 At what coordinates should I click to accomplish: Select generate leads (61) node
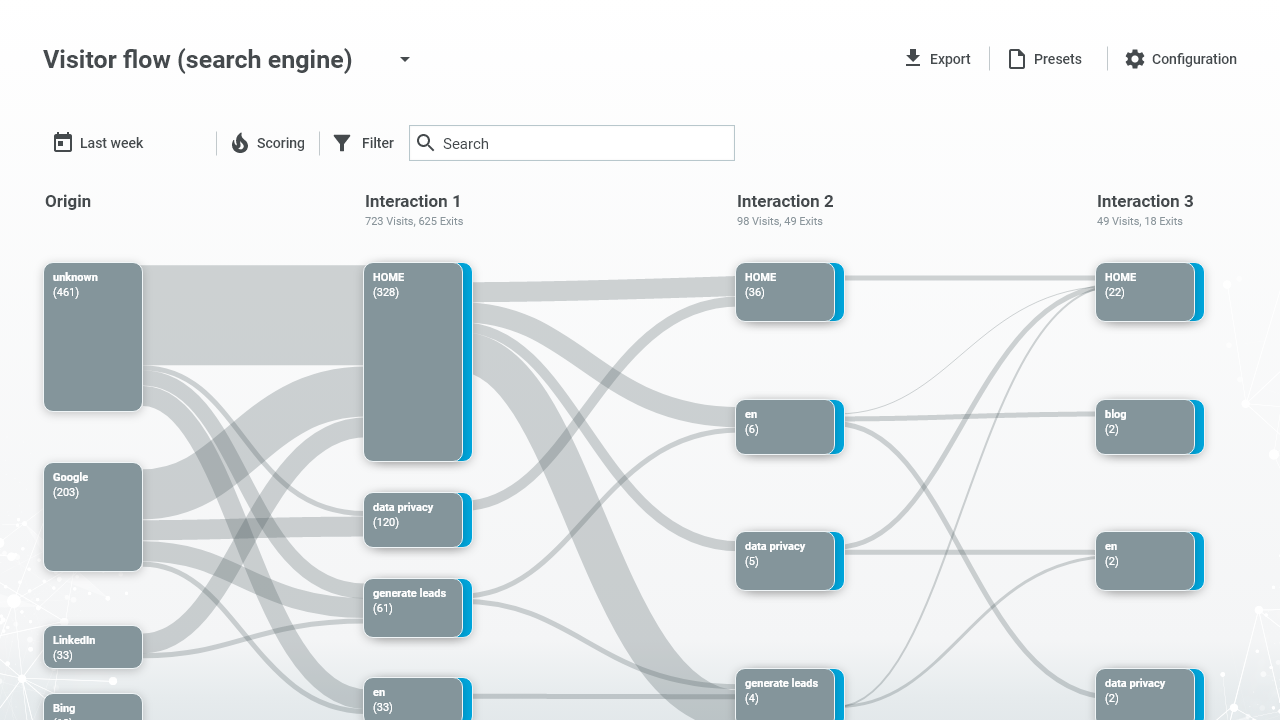413,608
